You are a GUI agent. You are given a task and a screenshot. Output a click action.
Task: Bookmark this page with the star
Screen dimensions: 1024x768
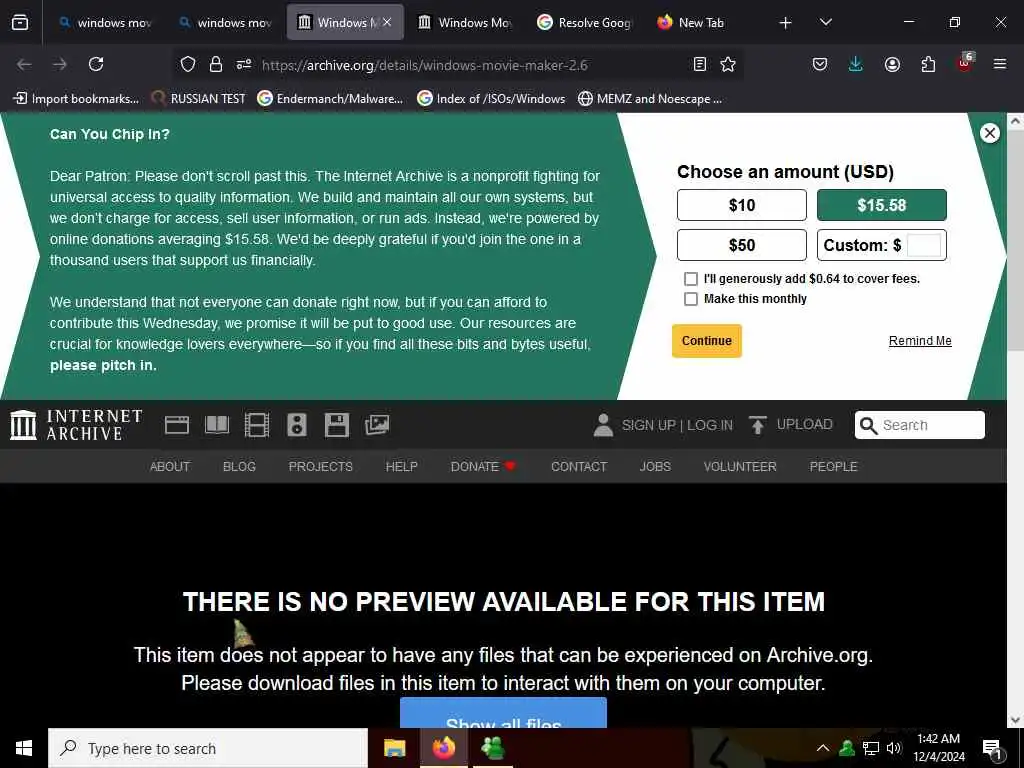[728, 64]
